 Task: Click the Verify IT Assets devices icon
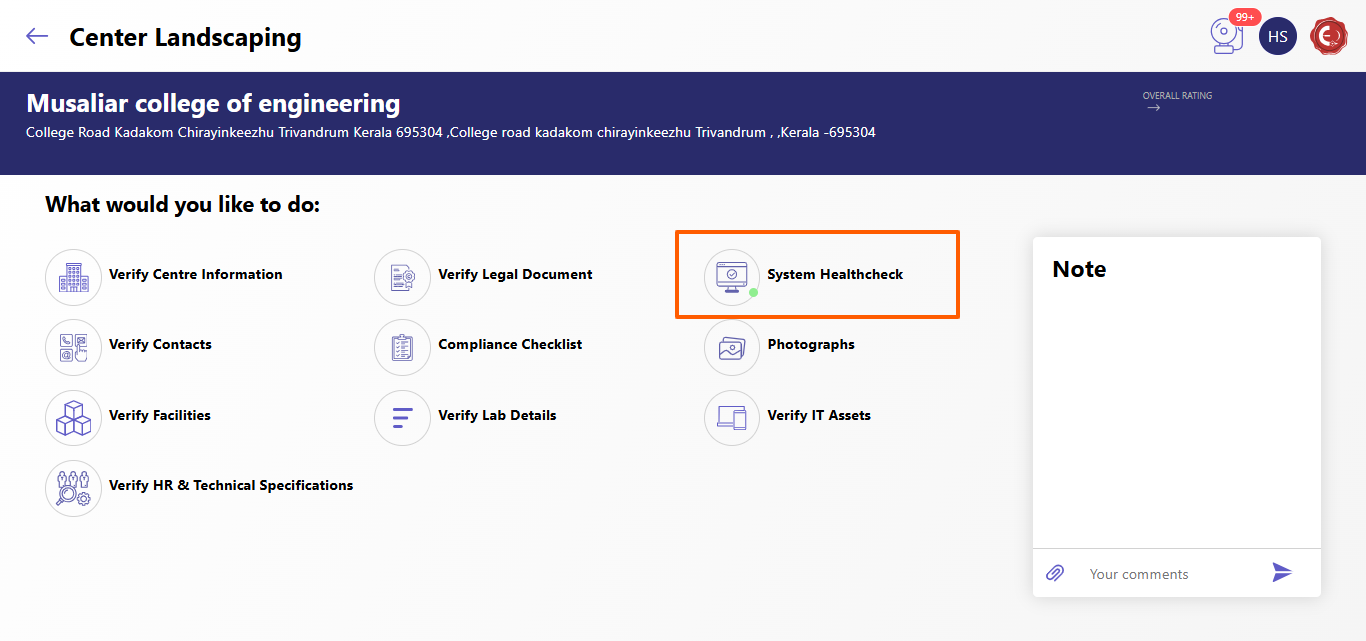click(x=732, y=418)
